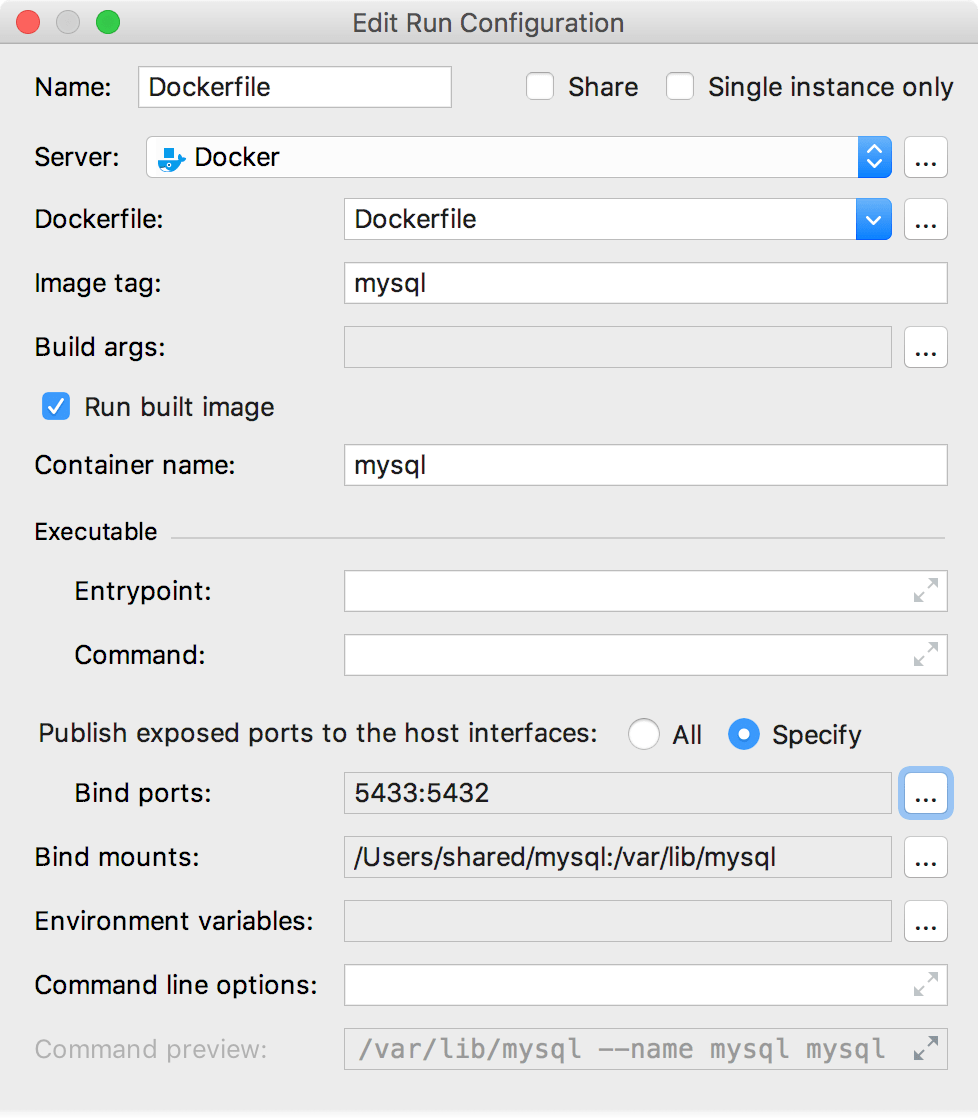Click the Container name field
The width and height of the screenshot is (978, 1119).
point(646,465)
